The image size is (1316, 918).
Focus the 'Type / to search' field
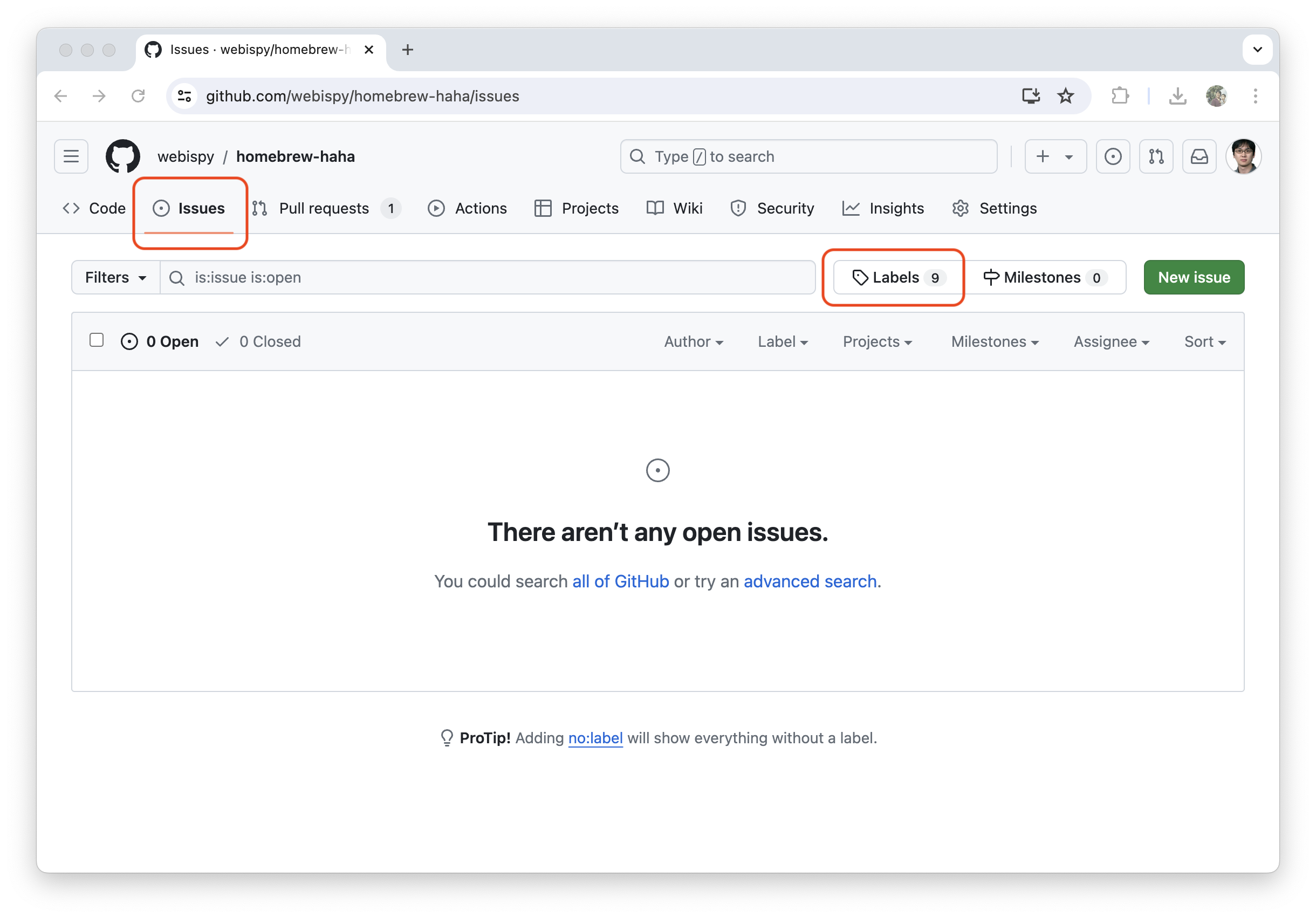pyautogui.click(x=808, y=156)
